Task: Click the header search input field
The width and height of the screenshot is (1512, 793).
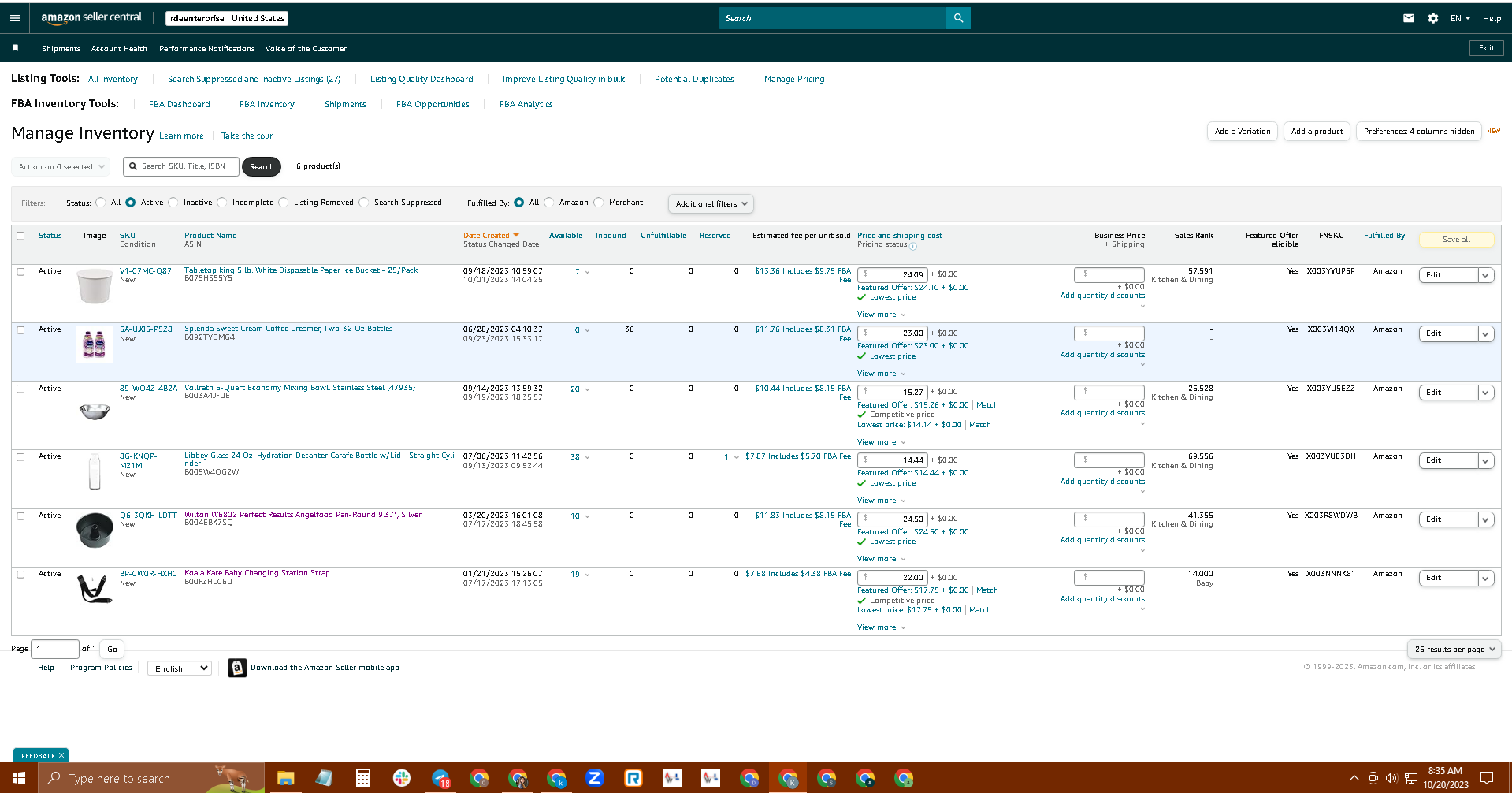Action: click(x=833, y=18)
